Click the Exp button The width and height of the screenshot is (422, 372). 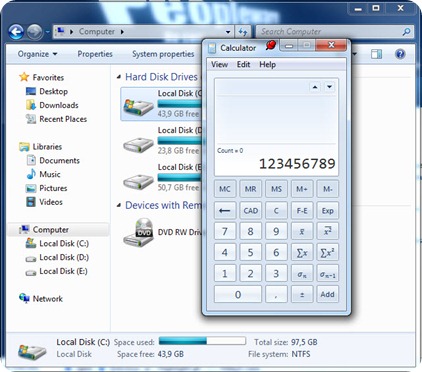click(x=327, y=210)
